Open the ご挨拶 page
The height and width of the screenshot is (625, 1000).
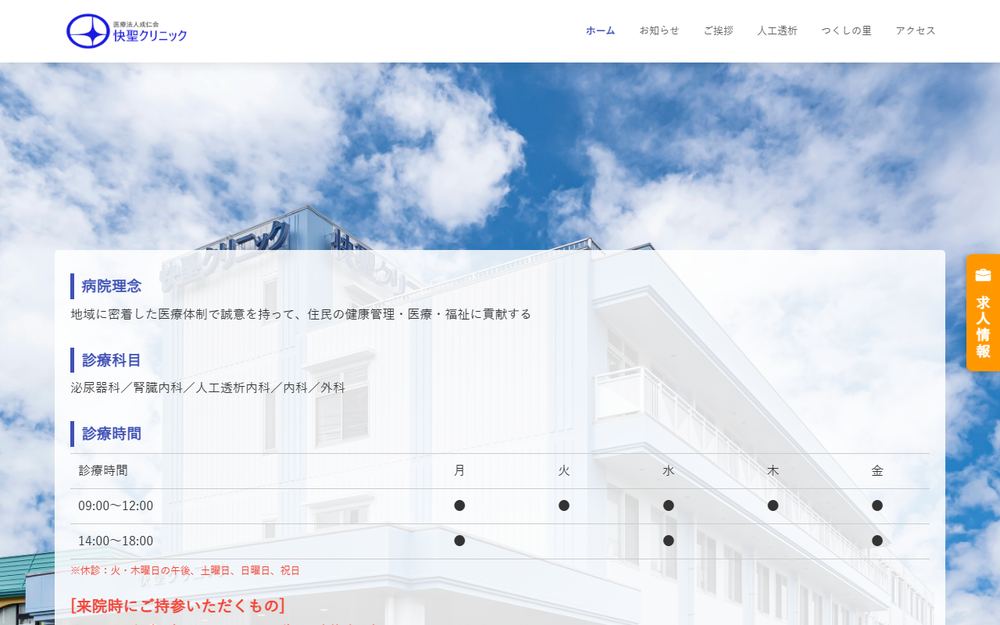pos(718,31)
